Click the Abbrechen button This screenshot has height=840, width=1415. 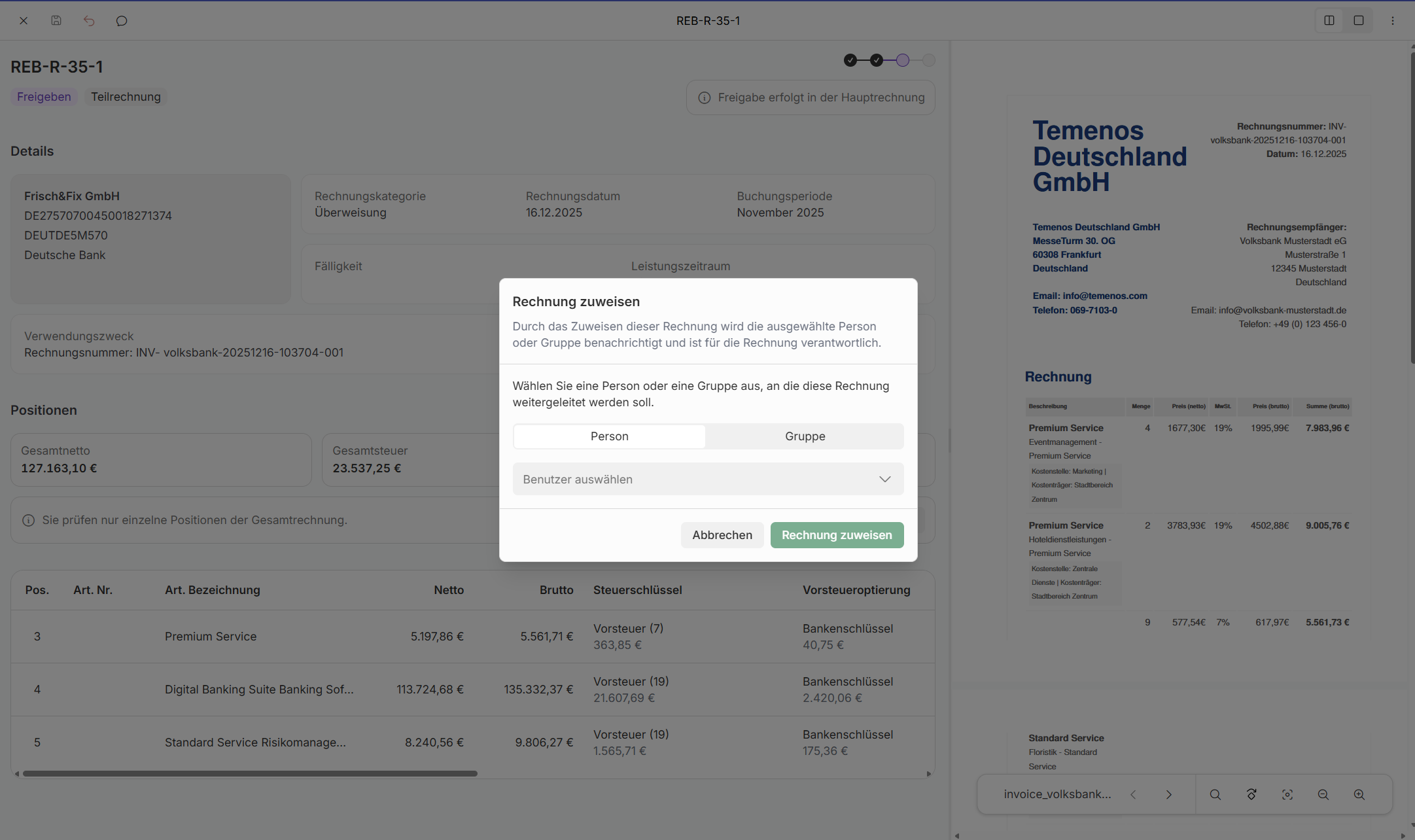pyautogui.click(x=722, y=535)
